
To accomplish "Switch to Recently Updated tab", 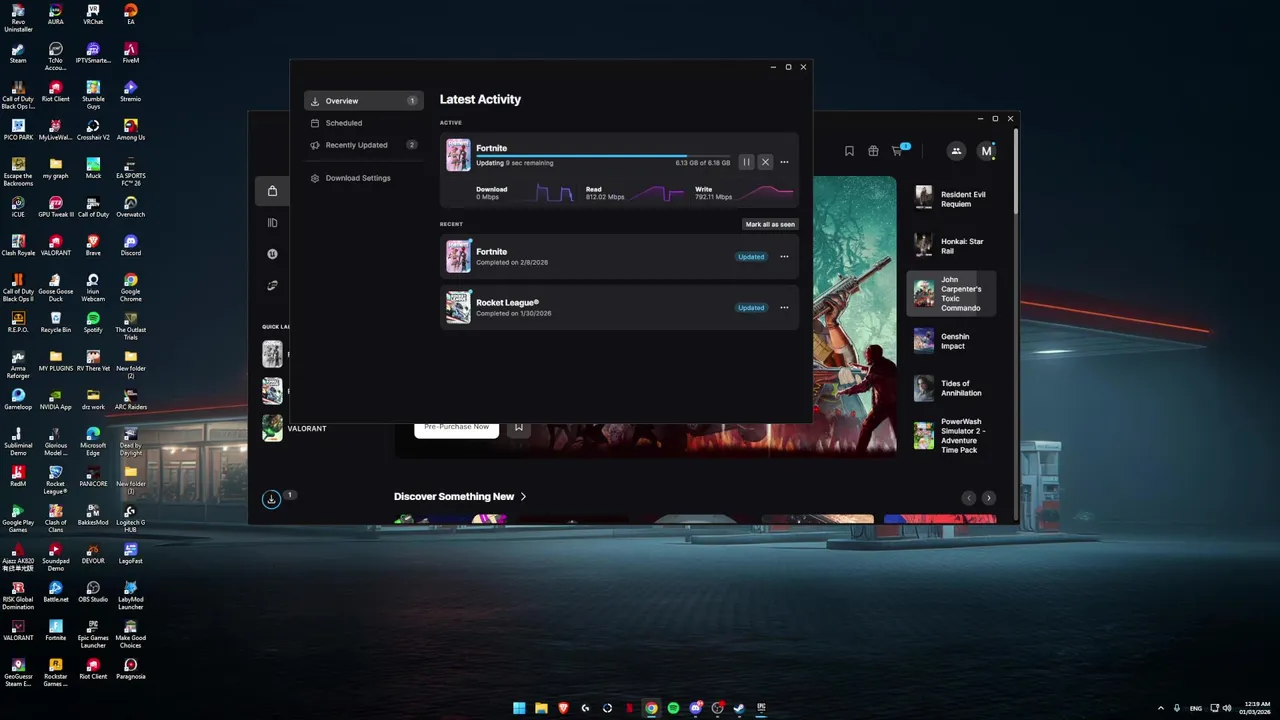I will coord(364,145).
